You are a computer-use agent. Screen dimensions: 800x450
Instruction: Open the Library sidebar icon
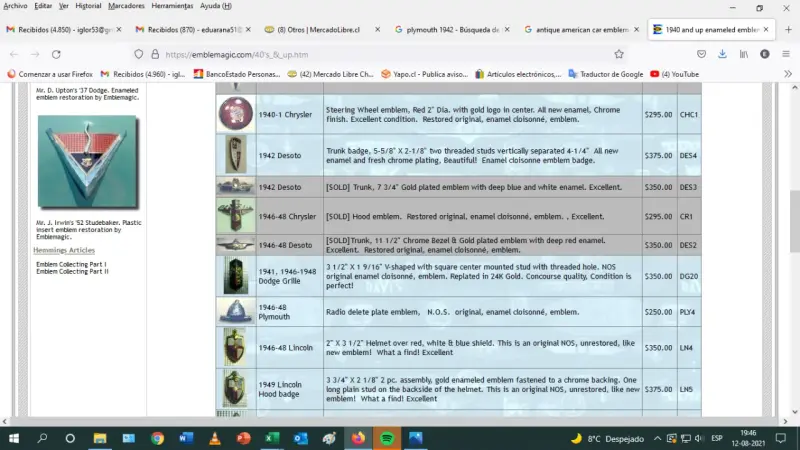pos(744,54)
